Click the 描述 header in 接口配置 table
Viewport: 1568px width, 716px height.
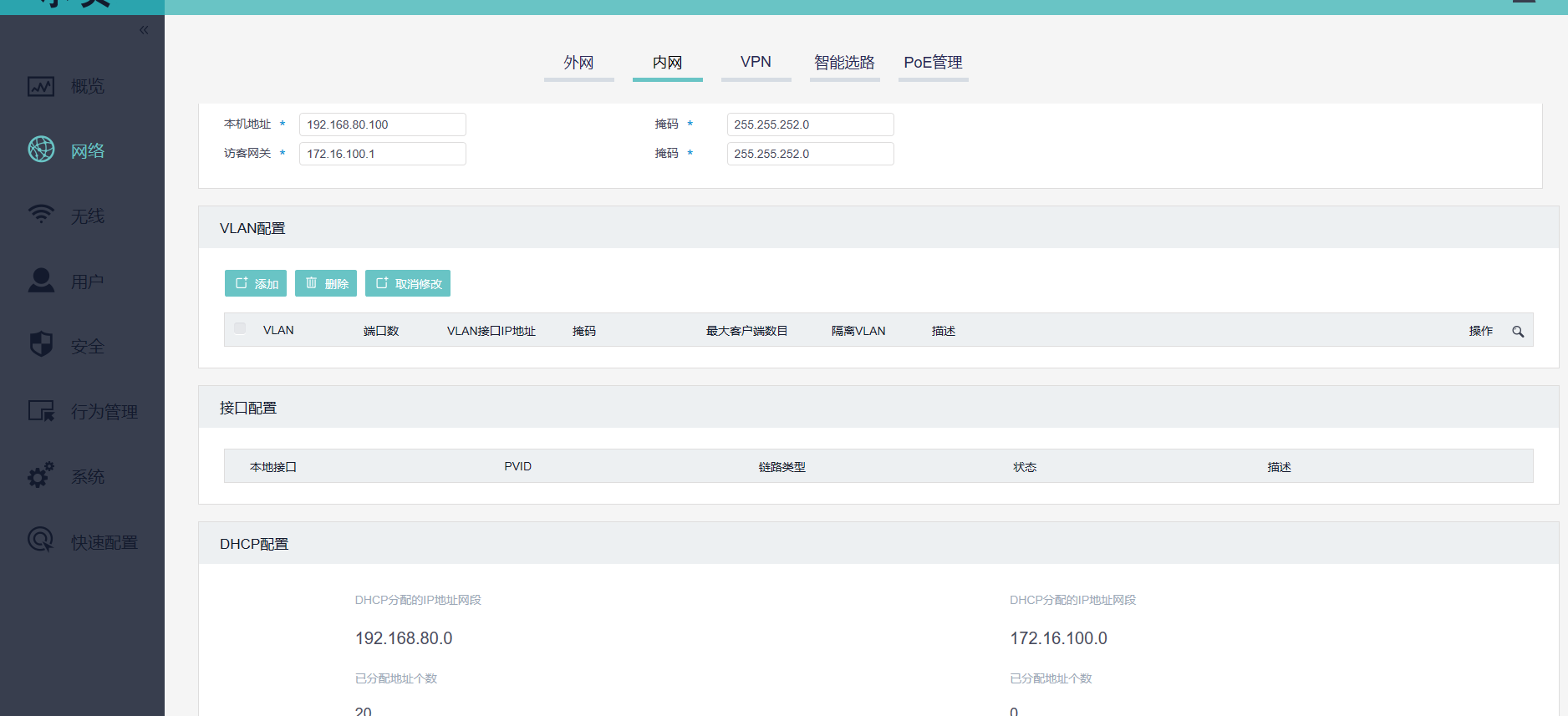tap(1279, 467)
